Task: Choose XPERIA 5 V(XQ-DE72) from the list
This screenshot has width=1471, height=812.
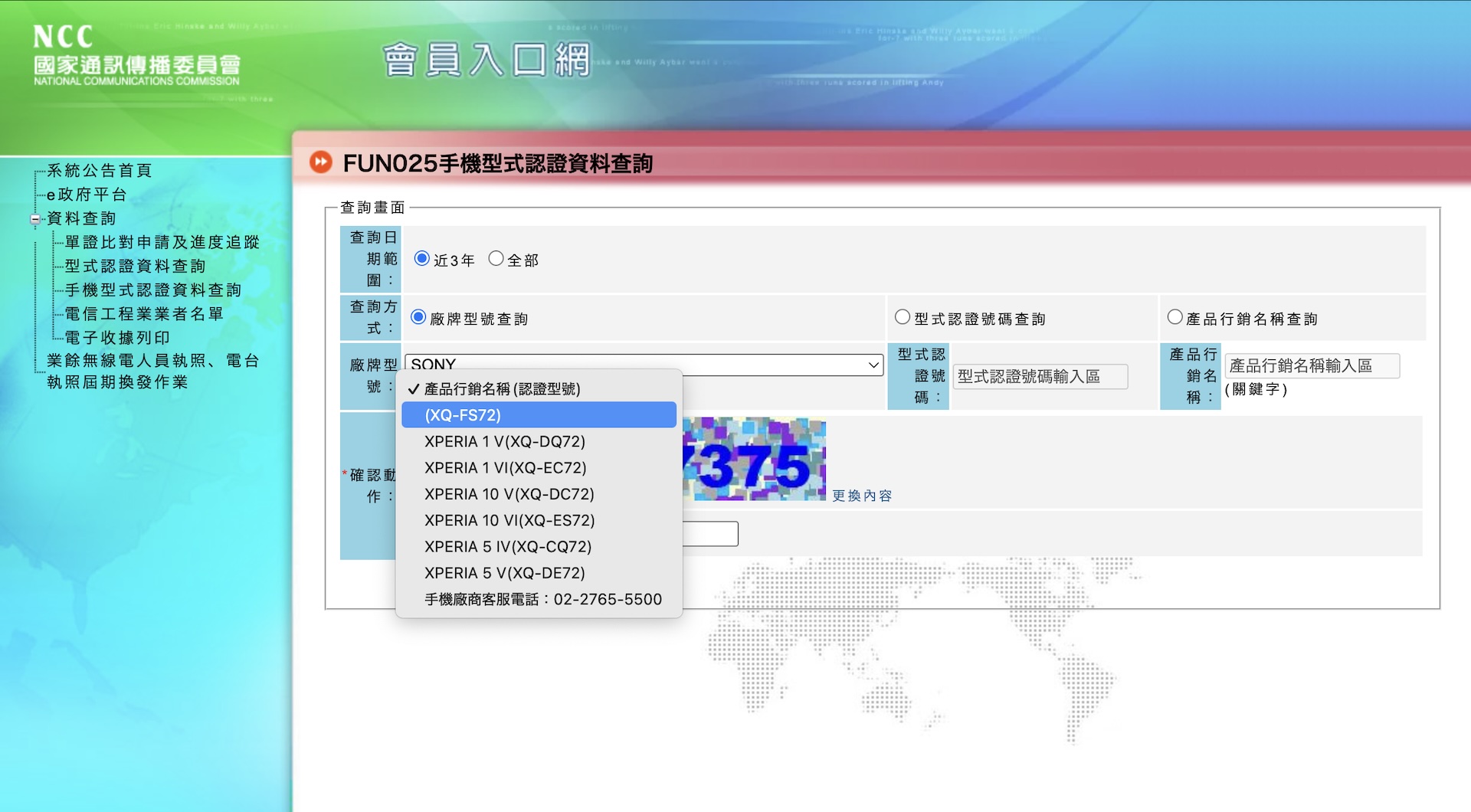Action: pos(539,573)
